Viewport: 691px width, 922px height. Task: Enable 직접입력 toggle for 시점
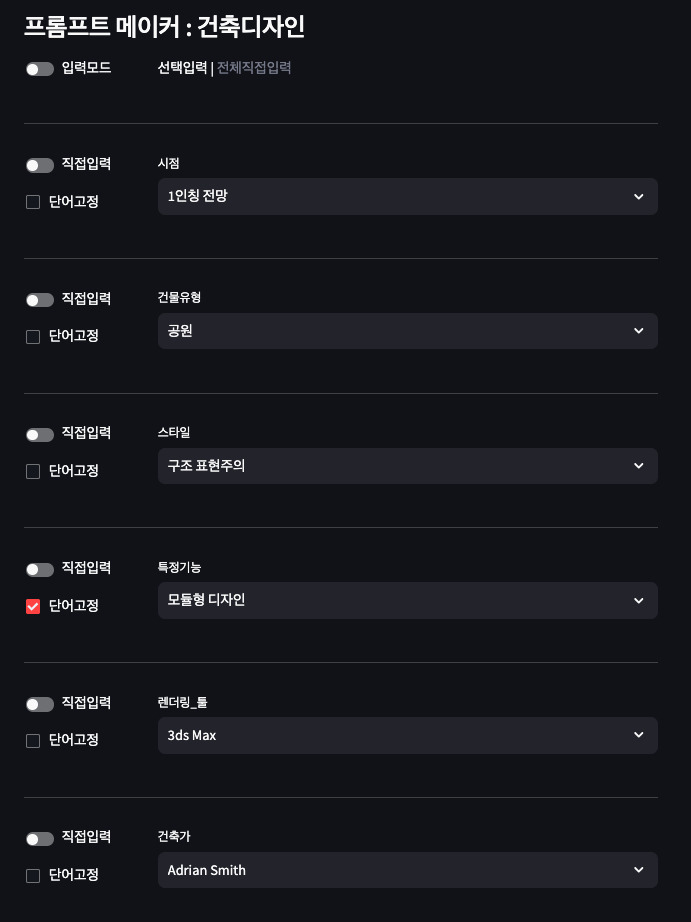[40, 165]
